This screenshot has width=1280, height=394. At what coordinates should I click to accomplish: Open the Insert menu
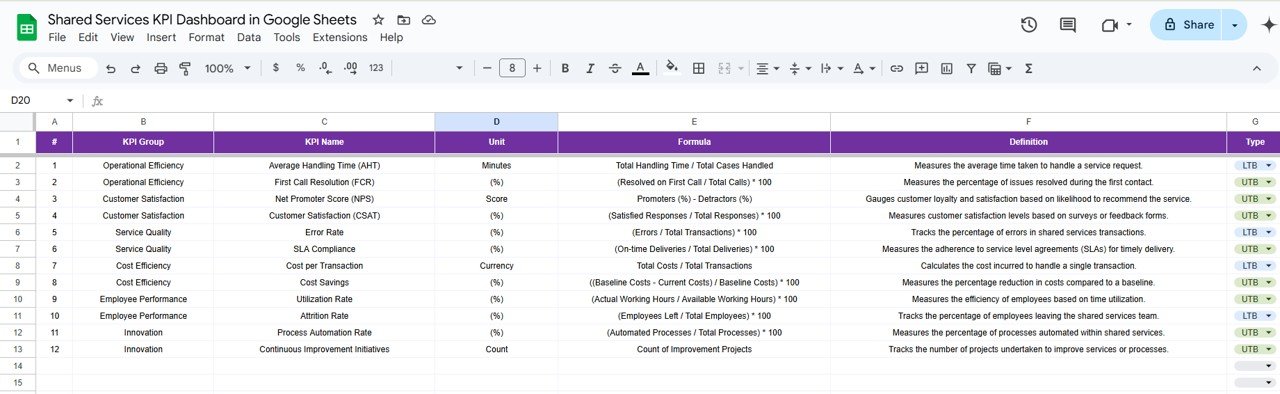161,37
